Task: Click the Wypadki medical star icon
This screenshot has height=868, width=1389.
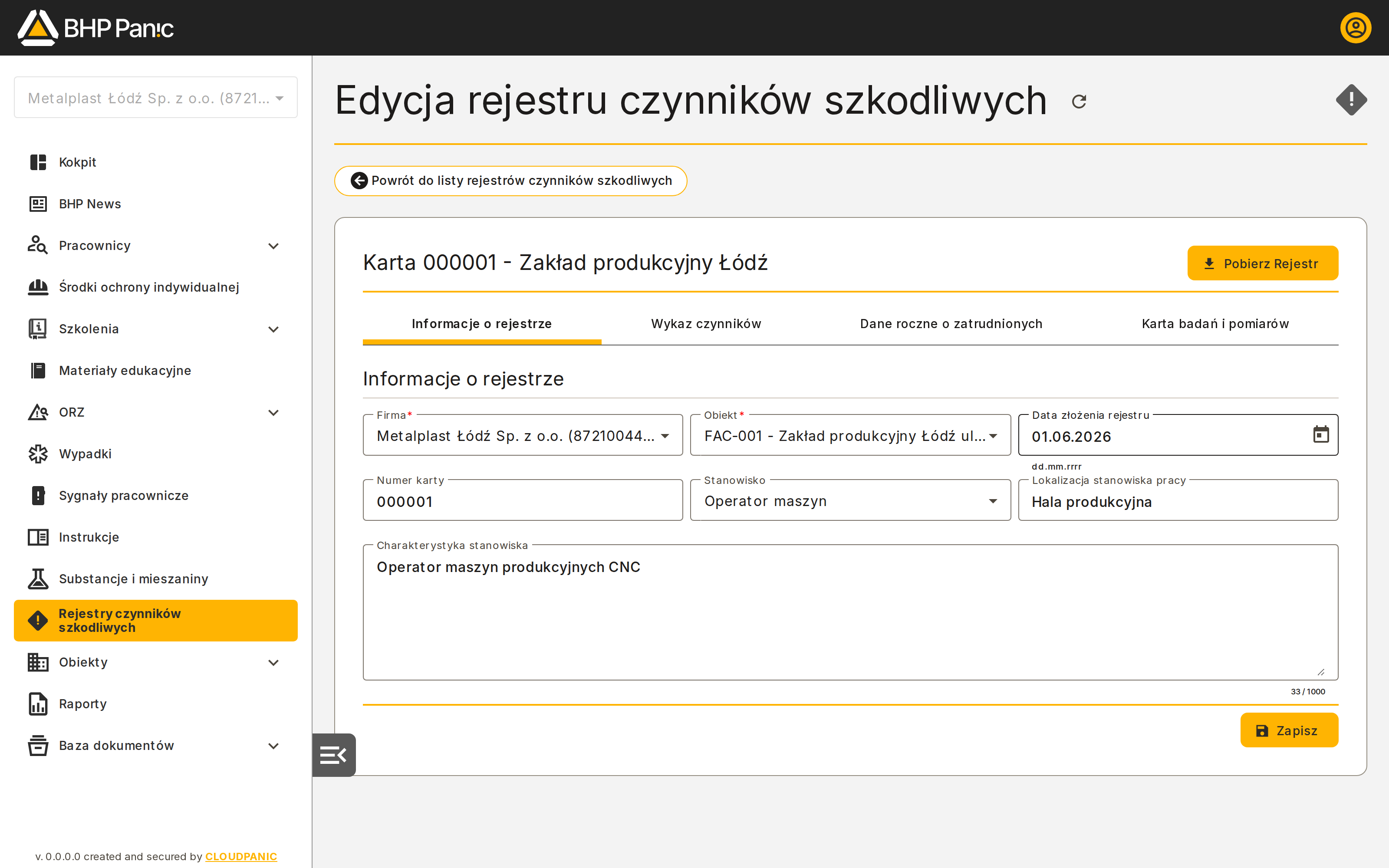Action: tap(38, 454)
